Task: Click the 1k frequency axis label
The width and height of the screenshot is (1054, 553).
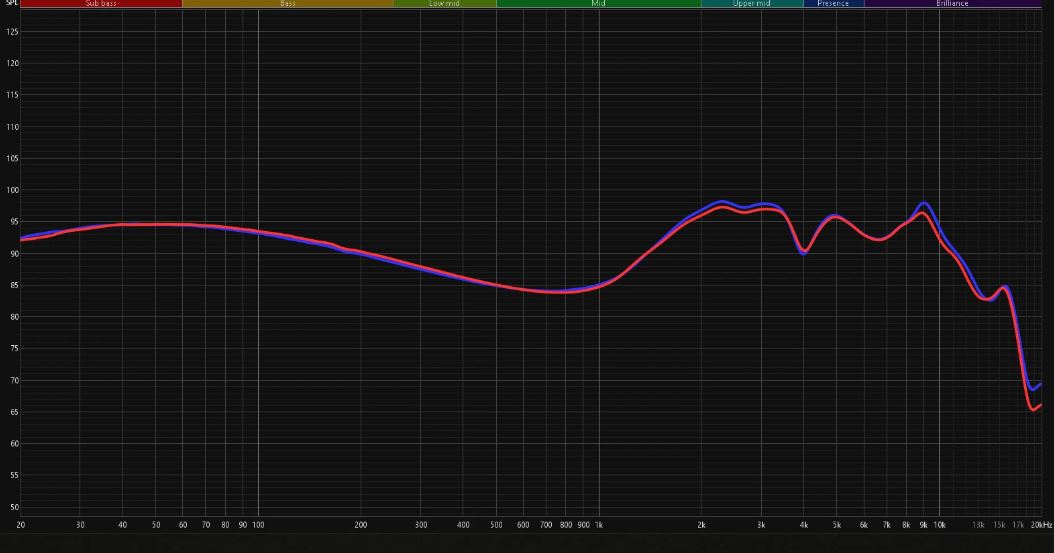Action: tap(599, 524)
